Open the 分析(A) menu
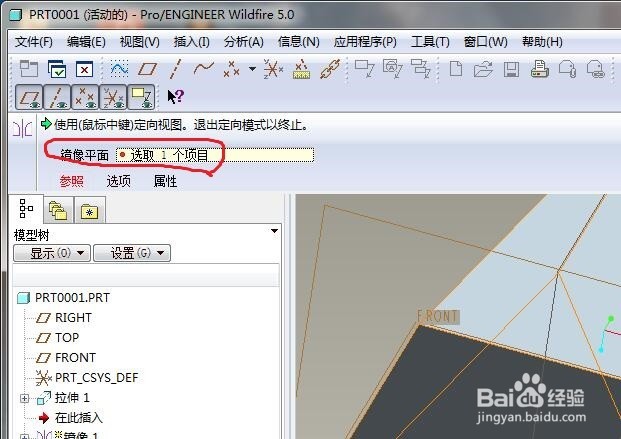This screenshot has width=621, height=439. [x=244, y=42]
